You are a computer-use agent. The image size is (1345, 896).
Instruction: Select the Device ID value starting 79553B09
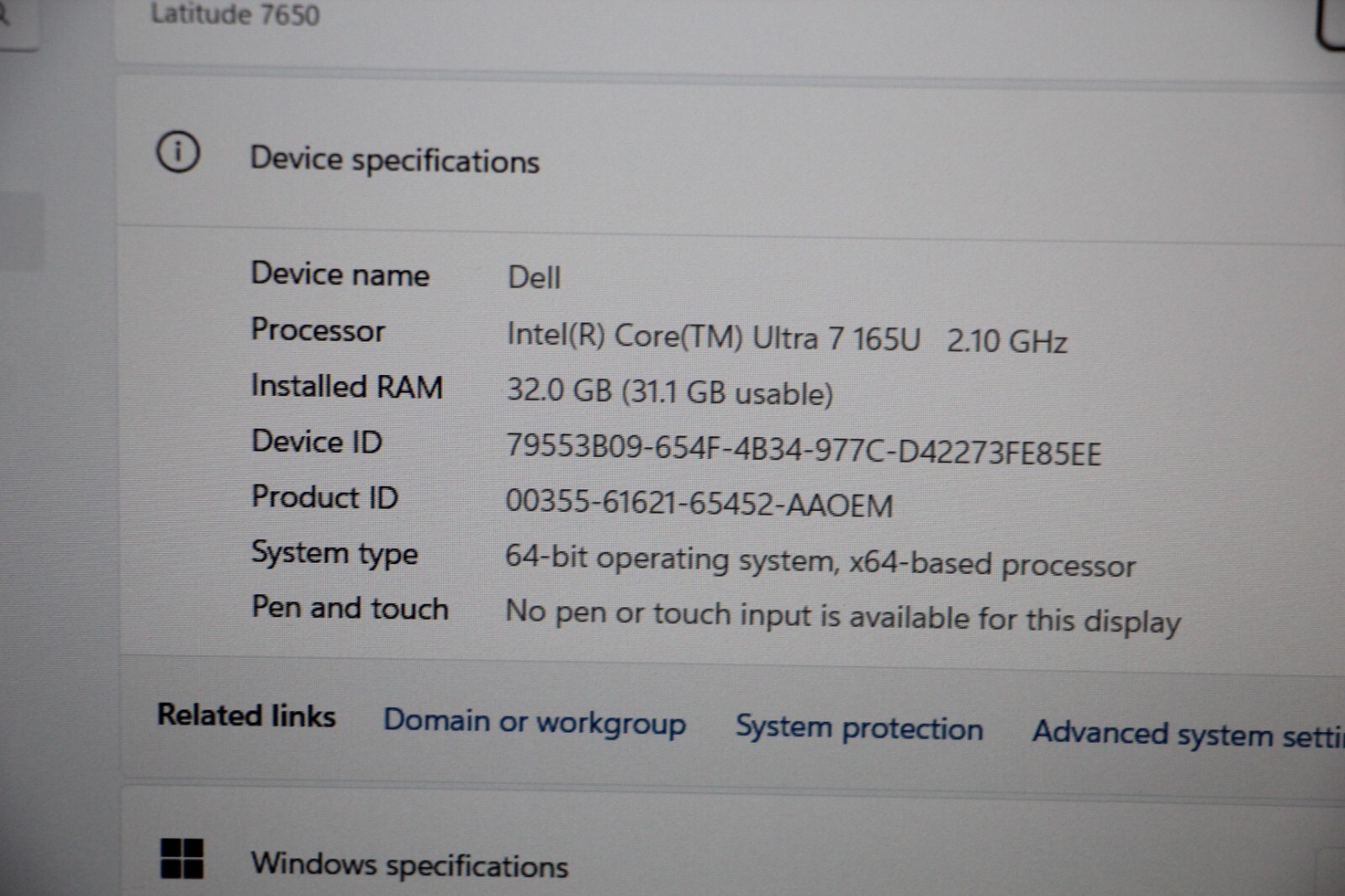(804, 450)
